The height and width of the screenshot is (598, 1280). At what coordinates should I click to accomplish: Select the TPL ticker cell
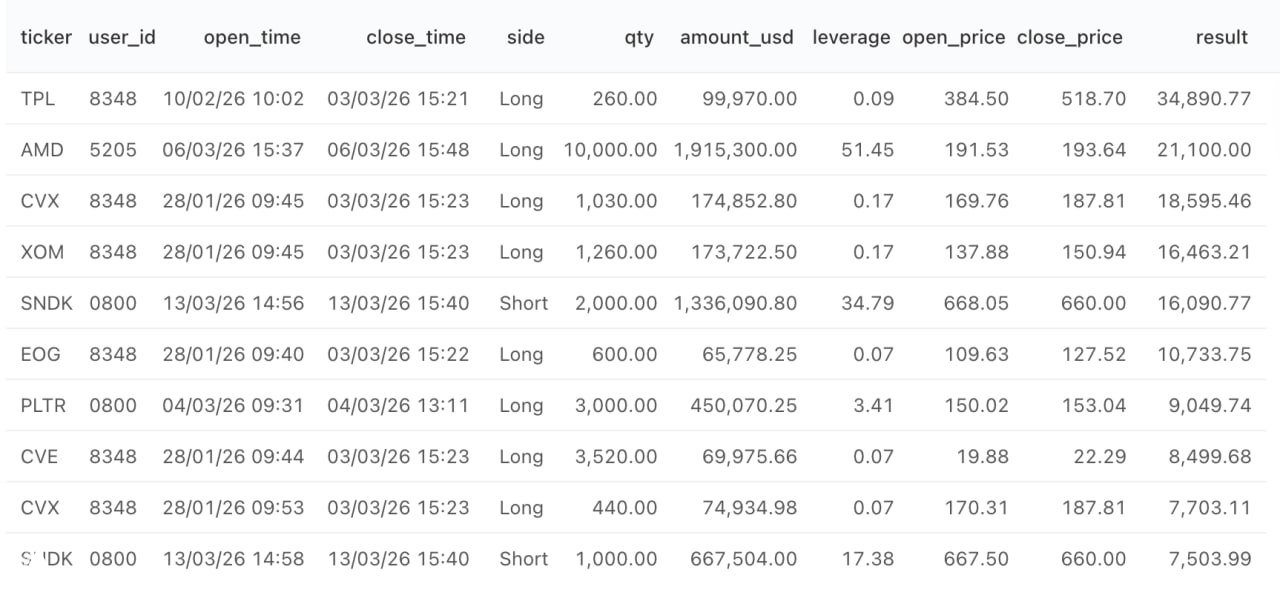(x=38, y=98)
